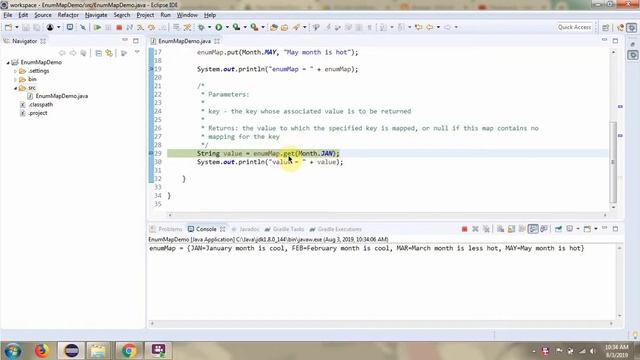Image resolution: width=640 pixels, height=360 pixels.
Task: Open the Open Console dropdown arrow
Action: click(x=596, y=229)
